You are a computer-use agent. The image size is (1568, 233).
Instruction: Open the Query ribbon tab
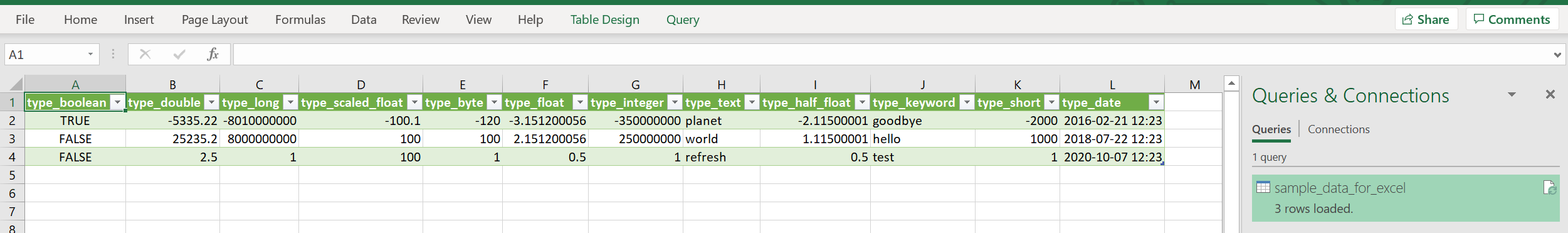point(682,19)
